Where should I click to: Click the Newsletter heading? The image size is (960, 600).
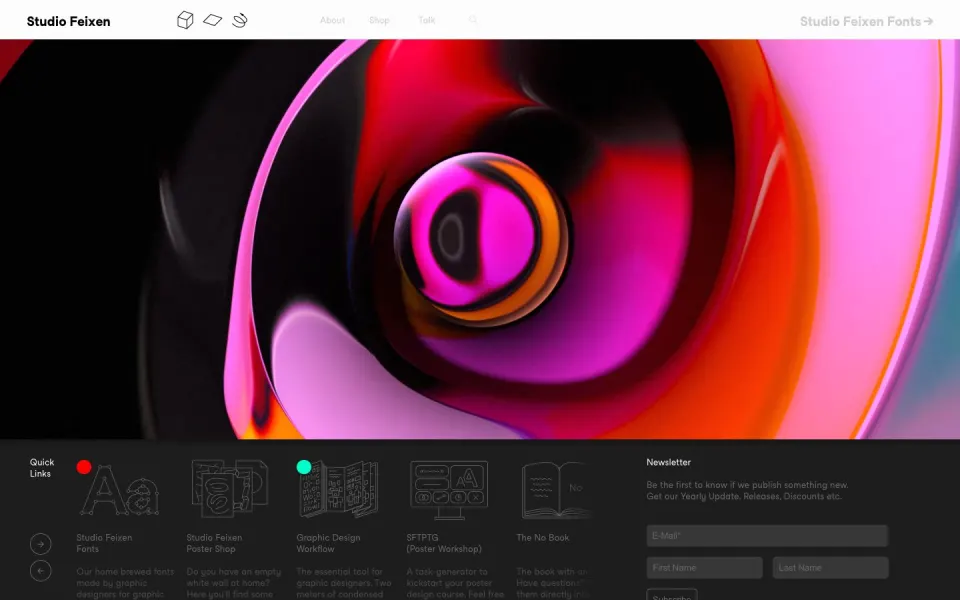[669, 462]
